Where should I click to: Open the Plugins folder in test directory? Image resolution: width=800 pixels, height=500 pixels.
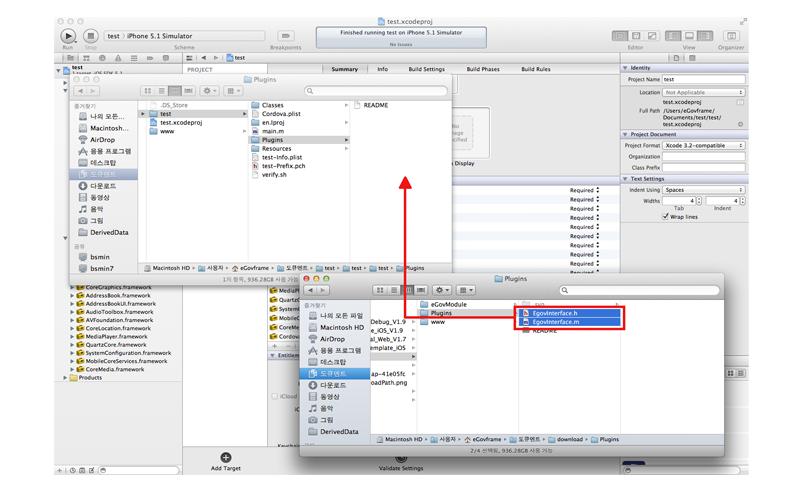pos(272,140)
